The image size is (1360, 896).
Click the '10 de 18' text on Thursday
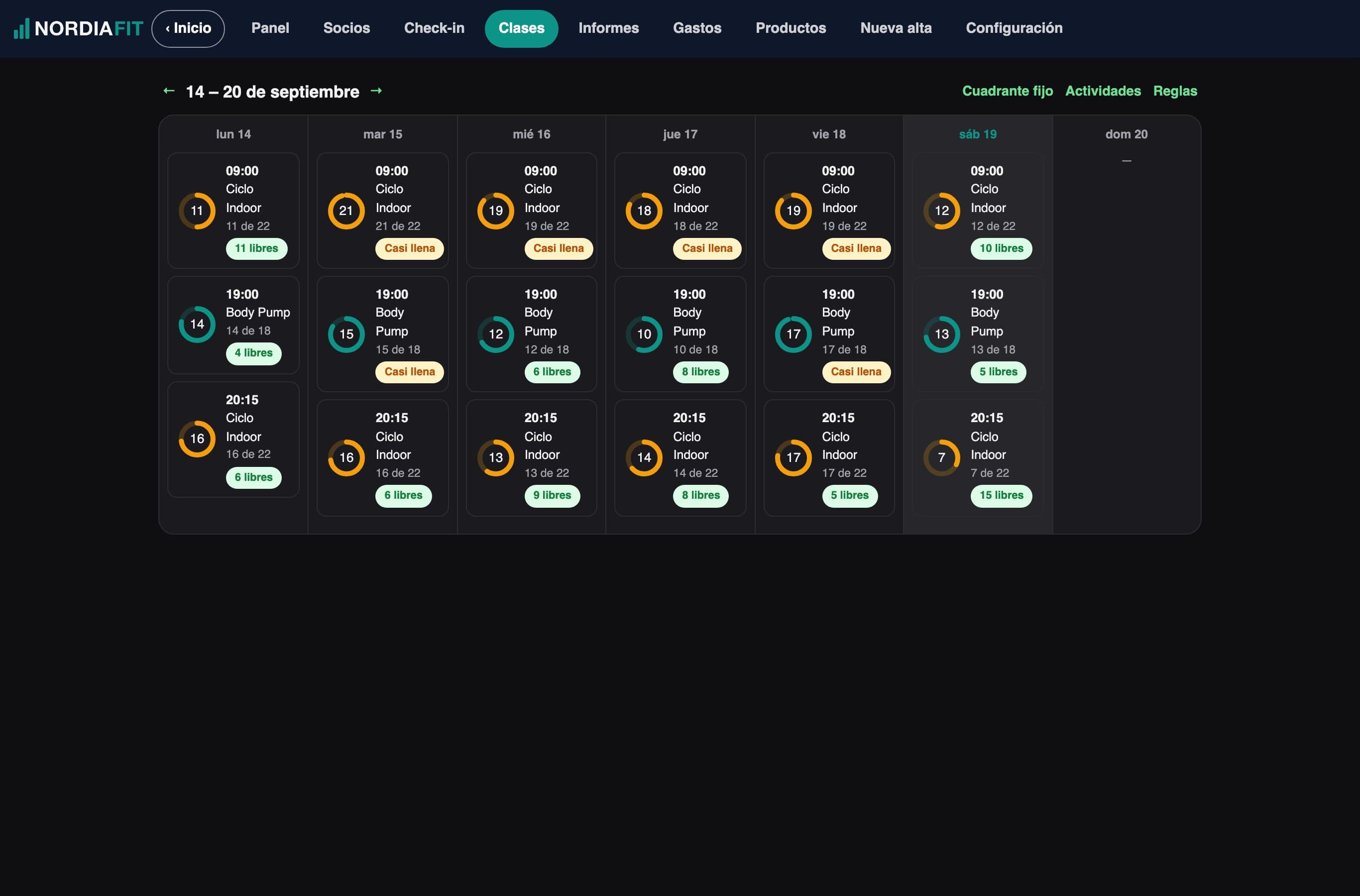click(695, 350)
